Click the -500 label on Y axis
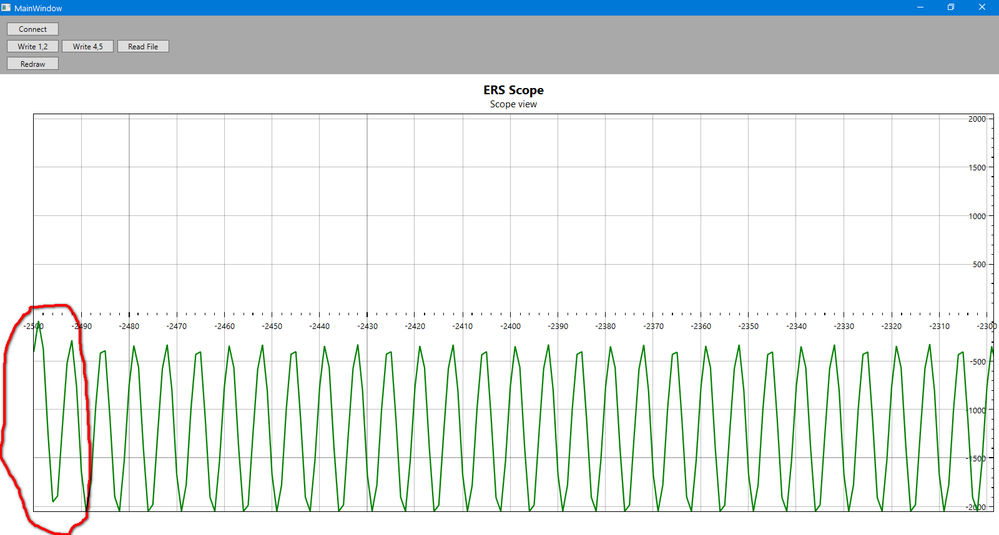 (x=977, y=362)
